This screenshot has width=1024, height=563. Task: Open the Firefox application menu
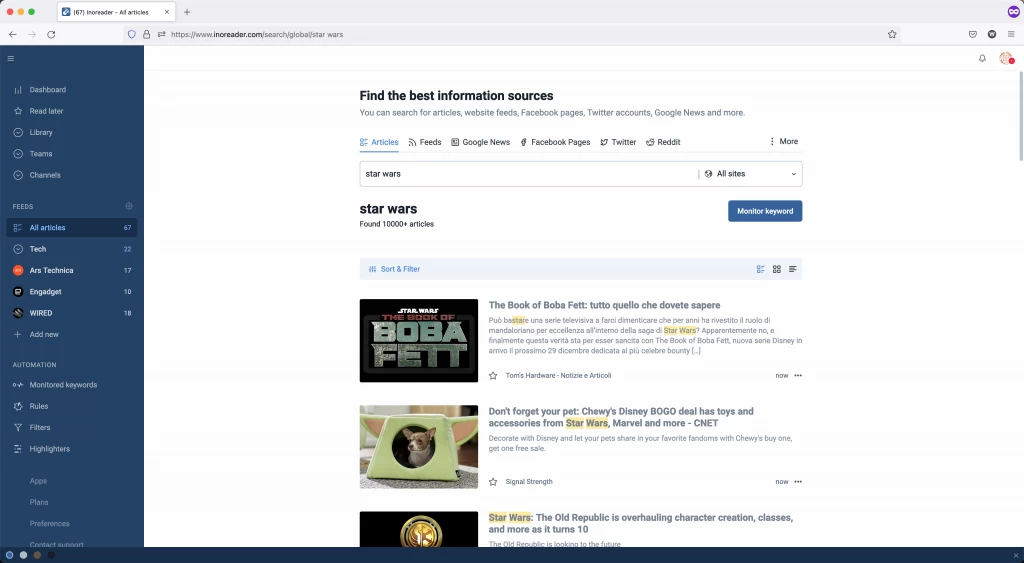tap(1011, 35)
